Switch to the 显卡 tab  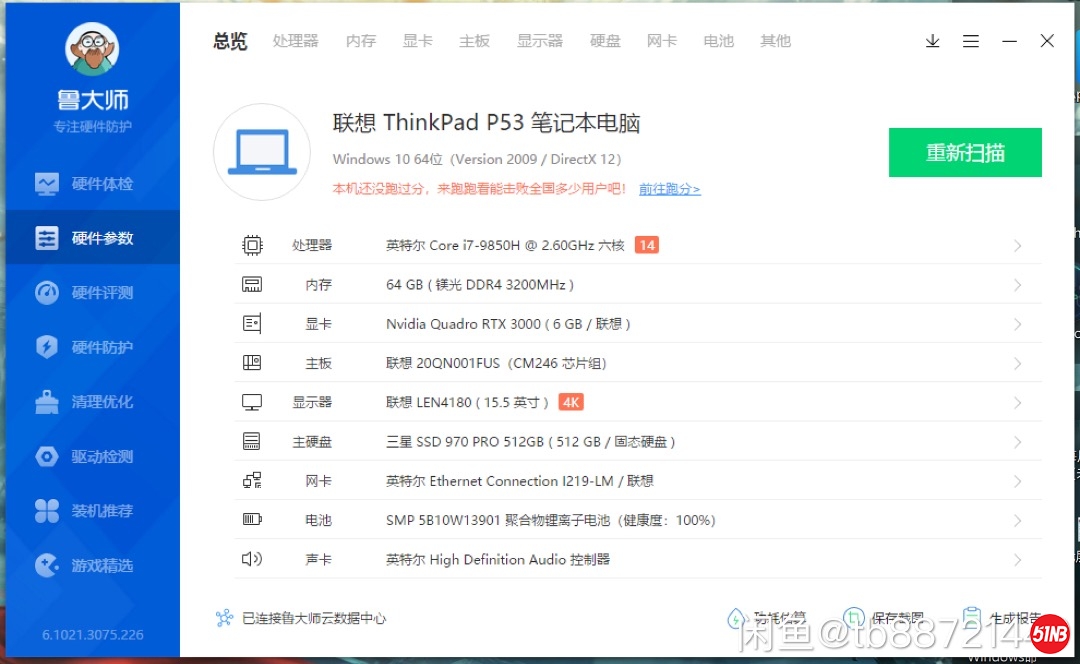(417, 41)
